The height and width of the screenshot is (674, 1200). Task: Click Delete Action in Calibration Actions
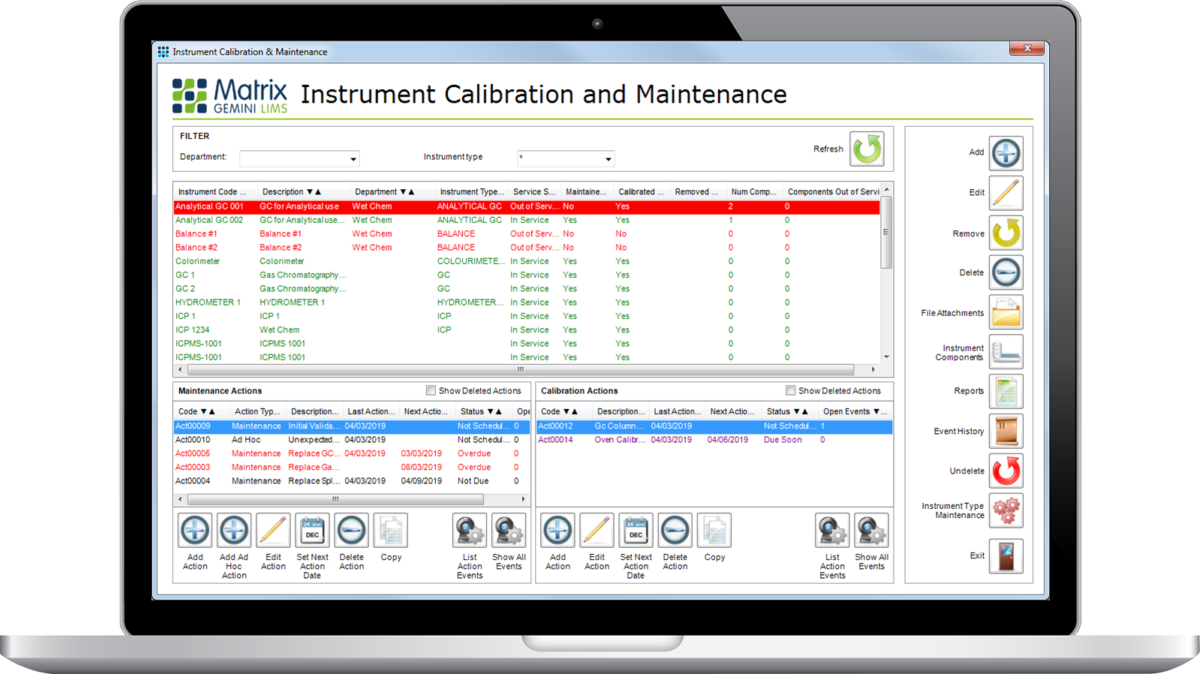click(675, 530)
